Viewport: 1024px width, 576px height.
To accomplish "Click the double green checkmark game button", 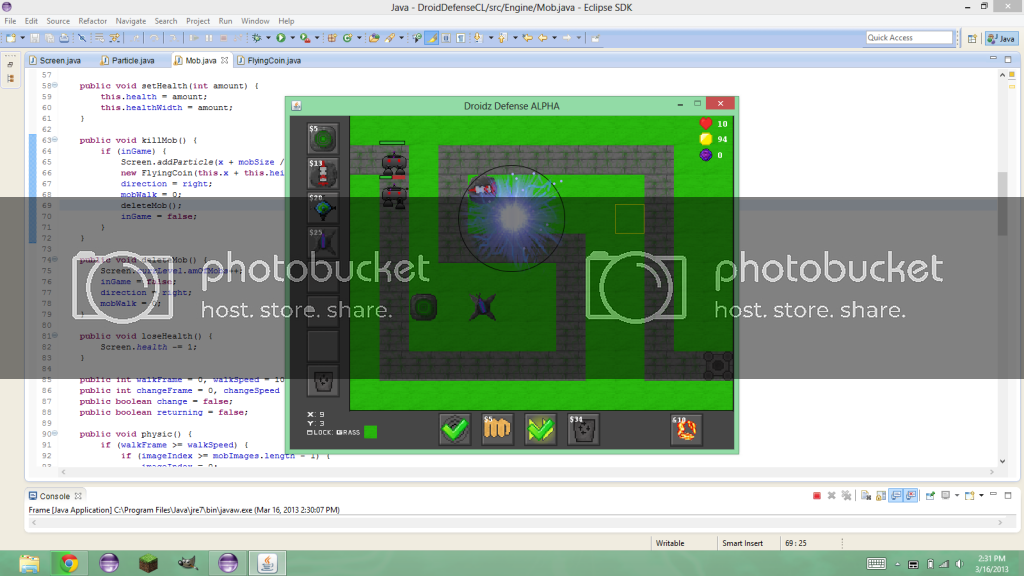I will pyautogui.click(x=540, y=429).
